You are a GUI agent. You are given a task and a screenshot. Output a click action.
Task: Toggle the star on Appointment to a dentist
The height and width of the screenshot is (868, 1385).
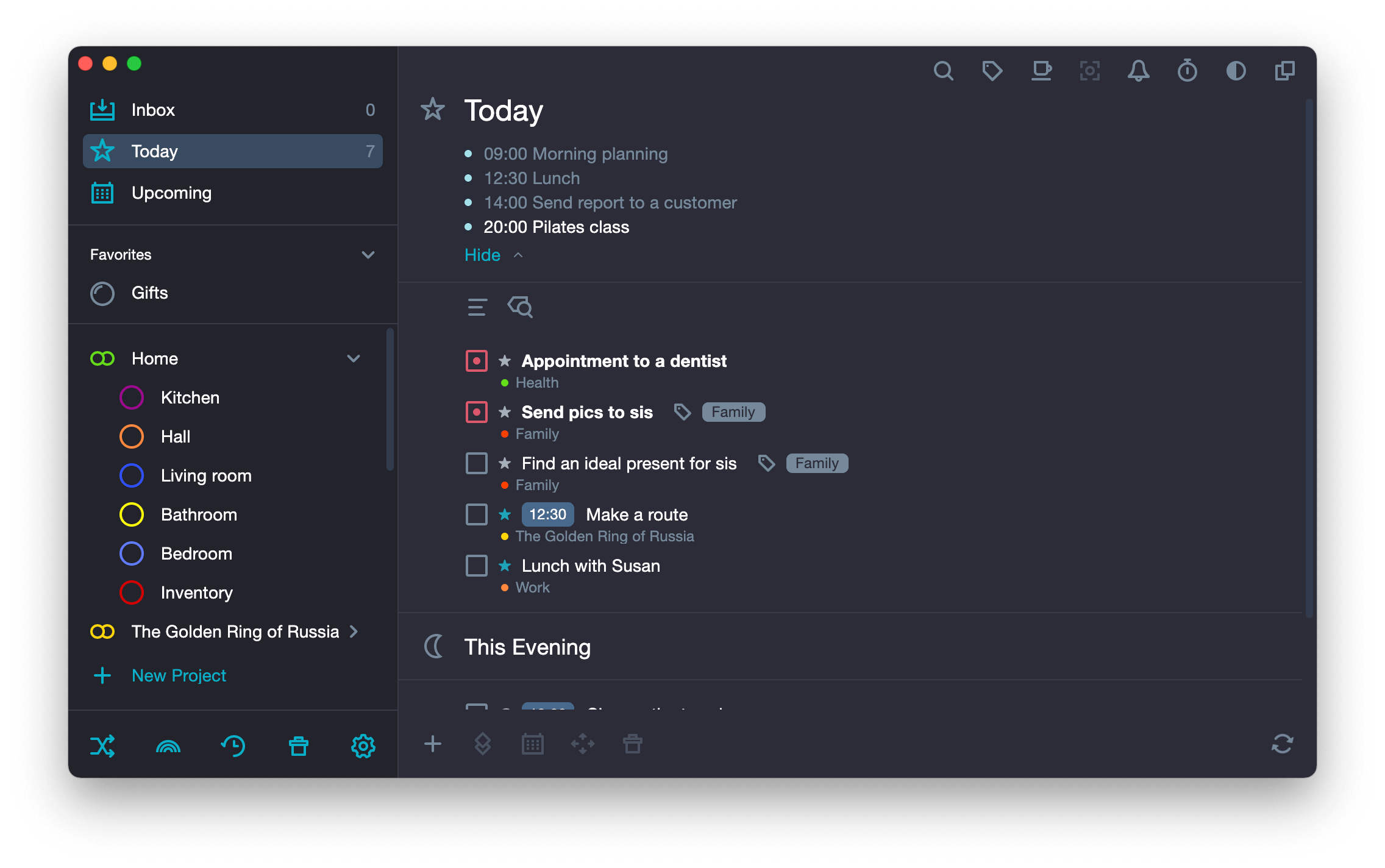point(505,361)
